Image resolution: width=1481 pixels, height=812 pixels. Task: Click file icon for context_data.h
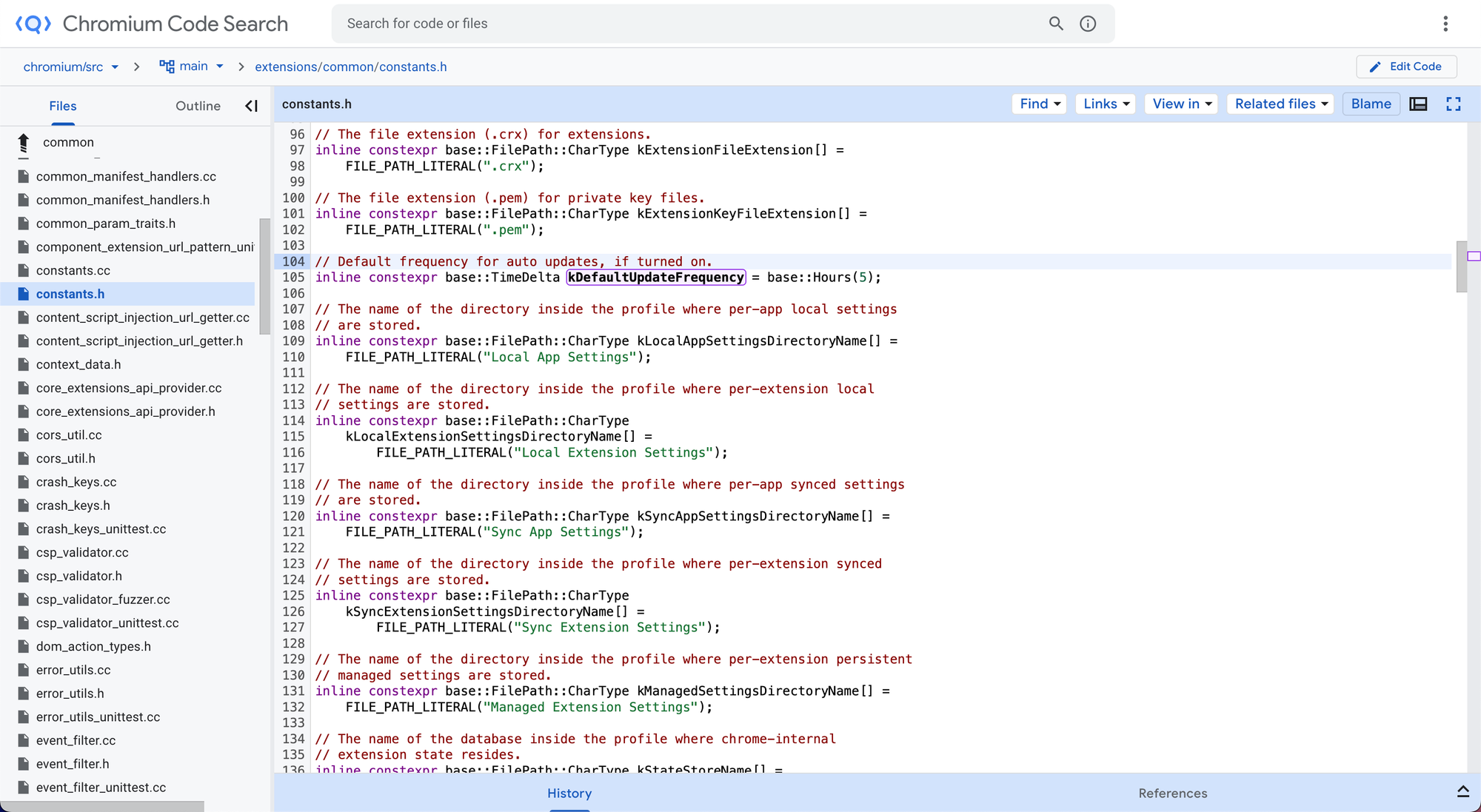pos(24,364)
